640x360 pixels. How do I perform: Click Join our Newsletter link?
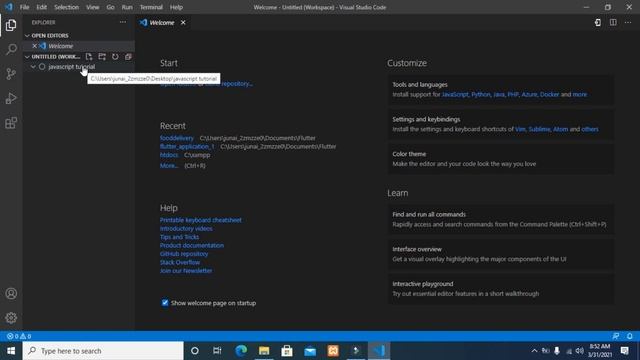tap(186, 271)
